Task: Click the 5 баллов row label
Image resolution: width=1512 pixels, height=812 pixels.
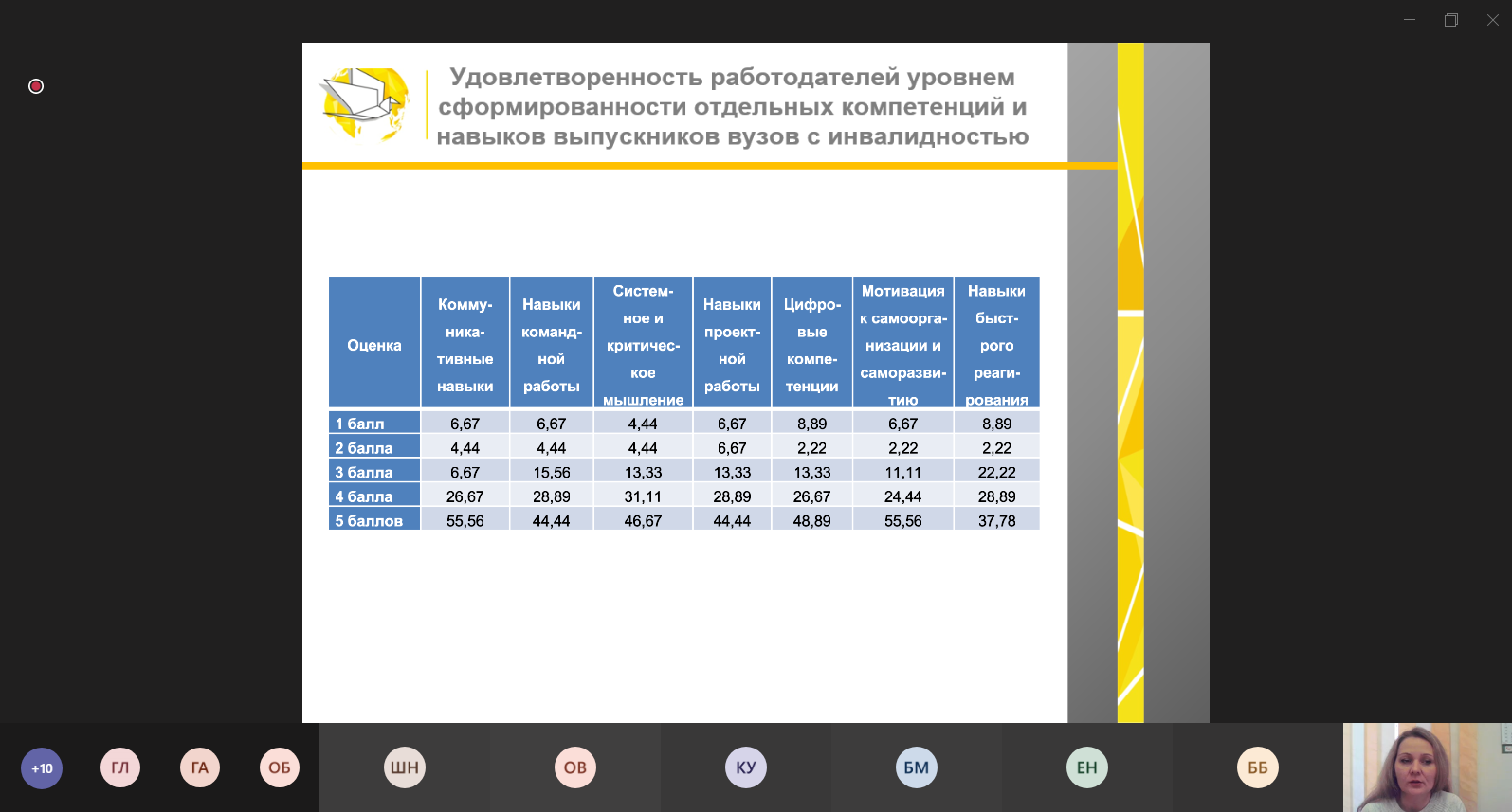Action: [374, 520]
